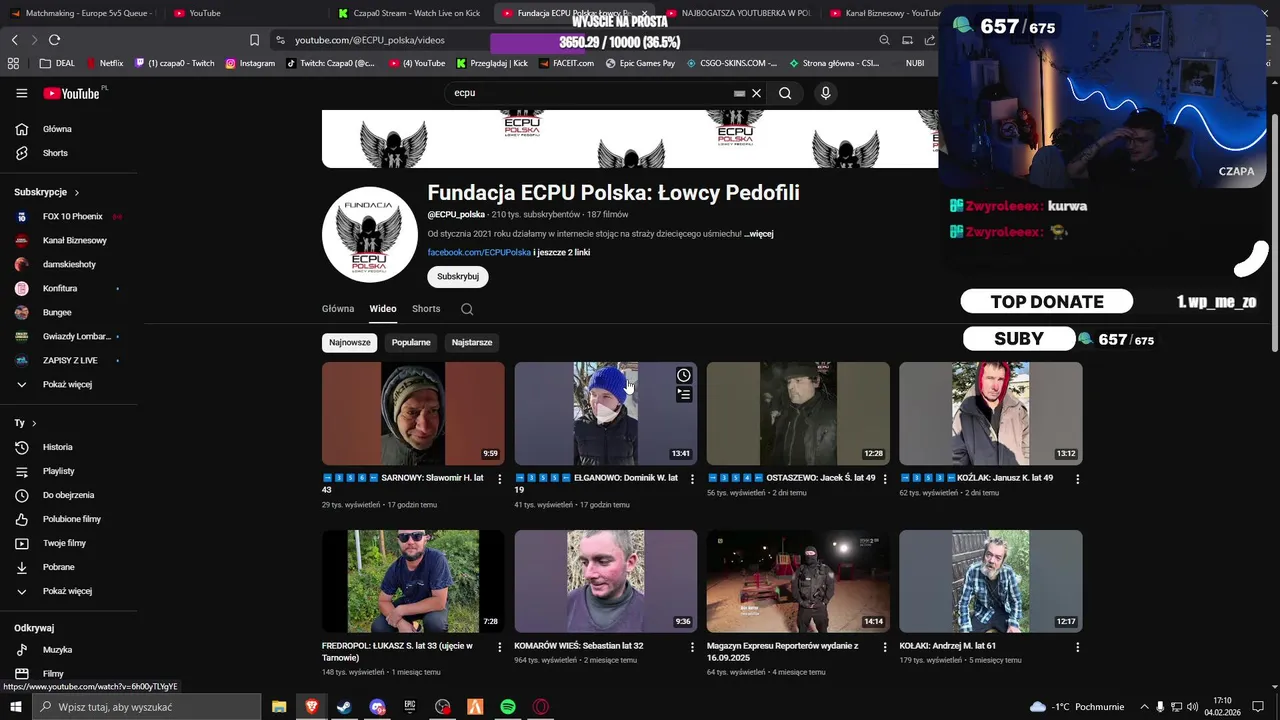Open File Explorer from taskbar
Image resolution: width=1280 pixels, height=720 pixels.
(x=279, y=707)
